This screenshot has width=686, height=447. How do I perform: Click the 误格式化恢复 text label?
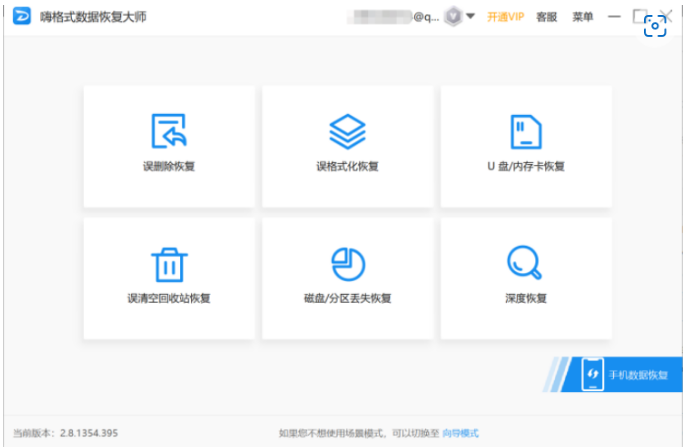(347, 166)
